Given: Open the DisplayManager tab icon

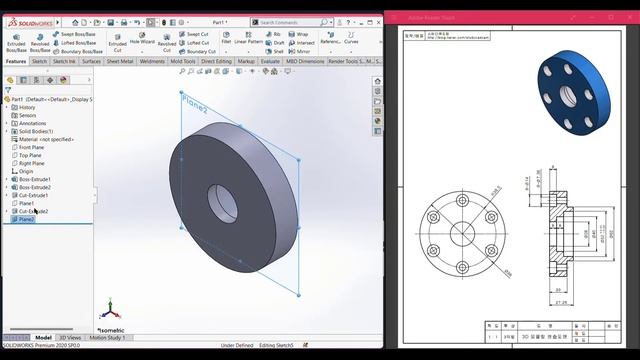Looking at the screenshot, I should point(63,80).
